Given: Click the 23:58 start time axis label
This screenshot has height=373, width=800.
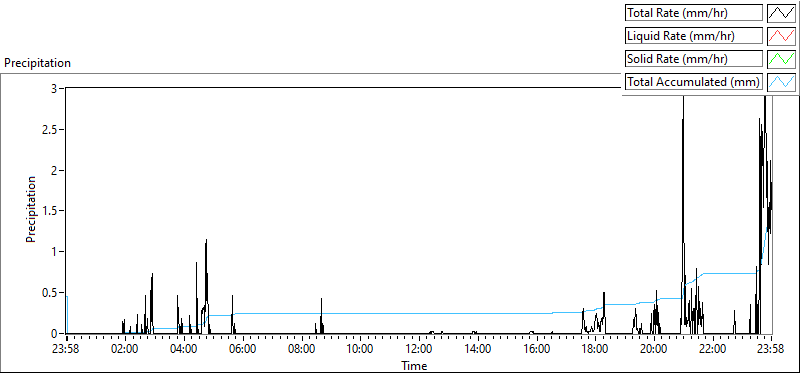Looking at the screenshot, I should pyautogui.click(x=67, y=350).
